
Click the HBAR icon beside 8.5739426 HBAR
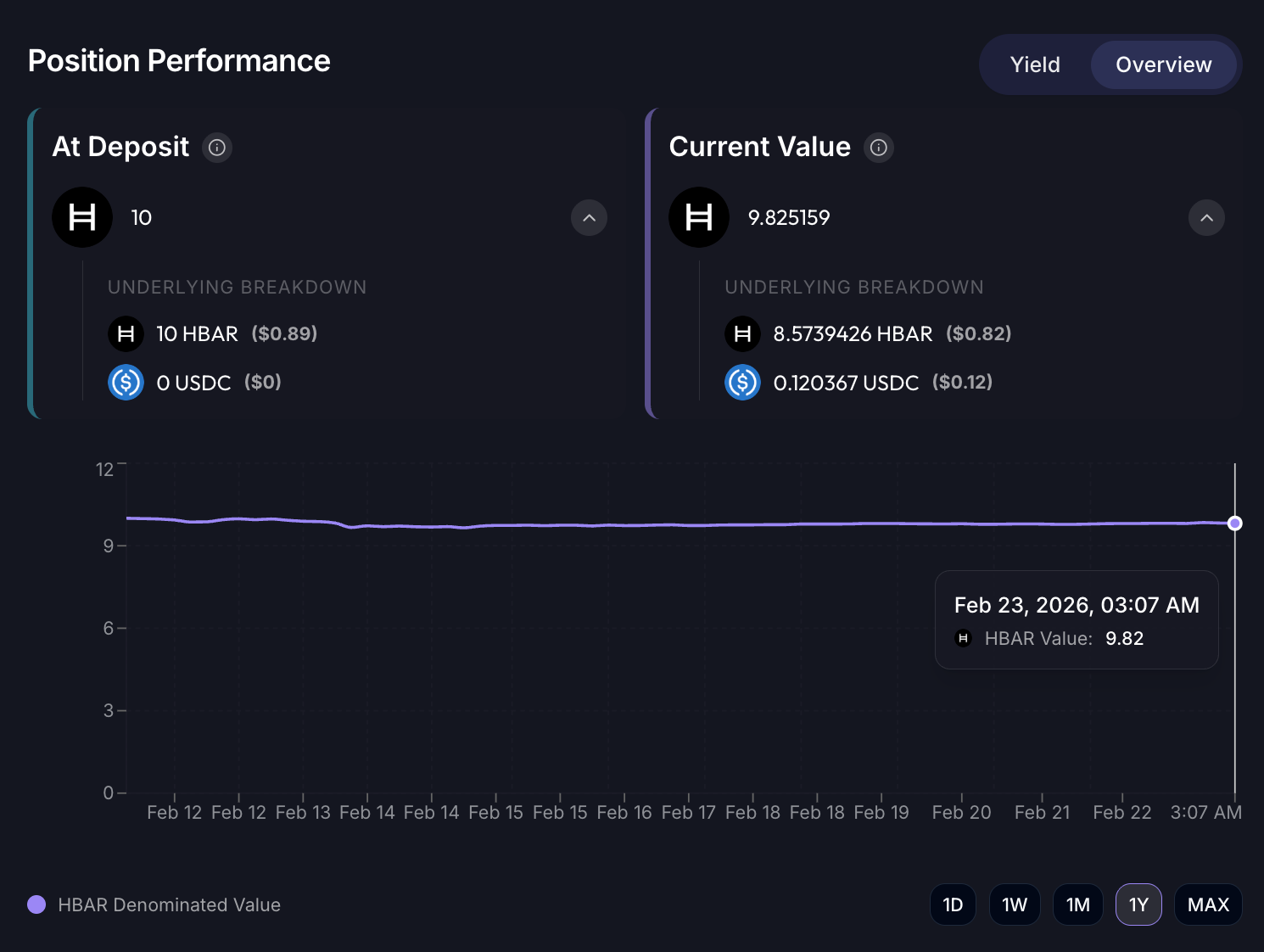742,333
